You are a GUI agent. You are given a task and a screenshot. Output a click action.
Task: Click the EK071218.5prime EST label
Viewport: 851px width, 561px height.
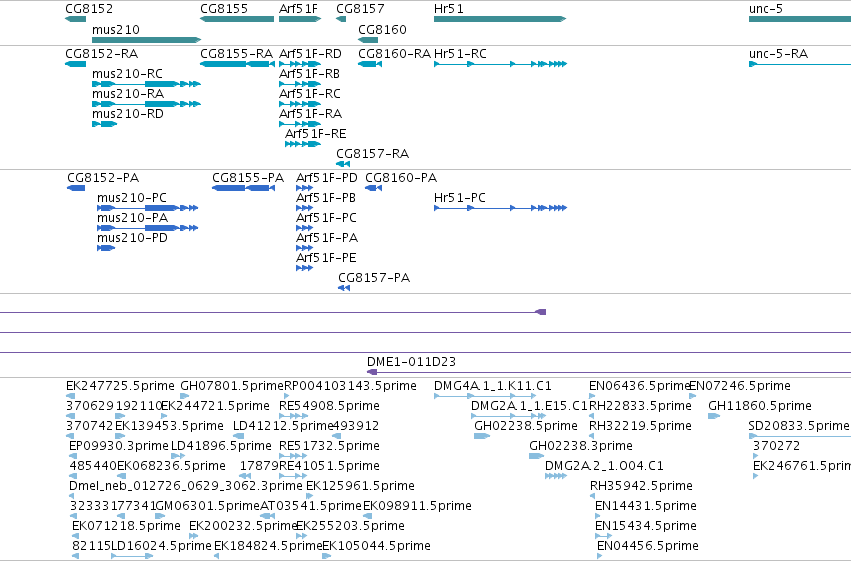tap(126, 526)
